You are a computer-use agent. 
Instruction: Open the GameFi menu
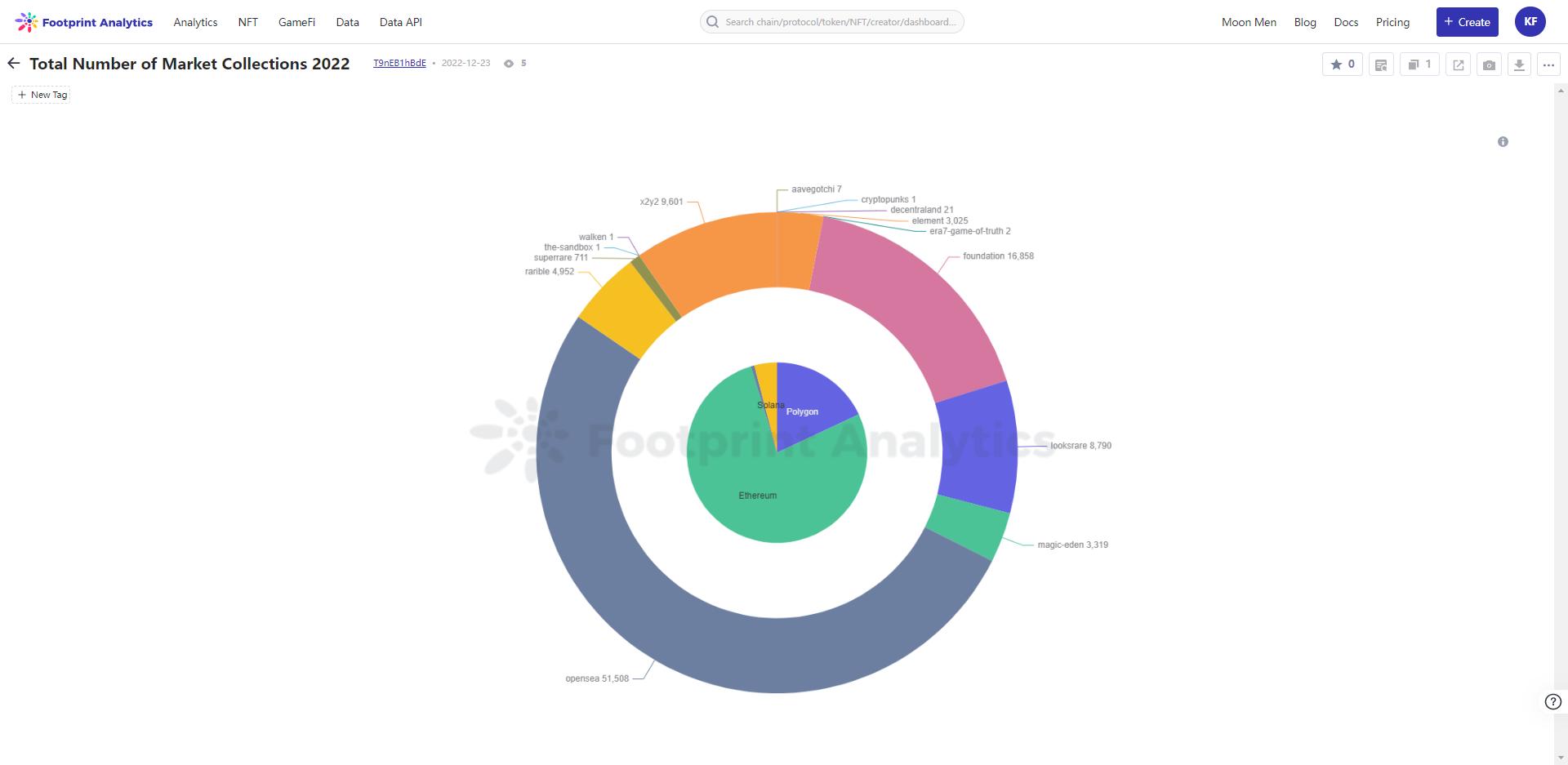point(296,22)
